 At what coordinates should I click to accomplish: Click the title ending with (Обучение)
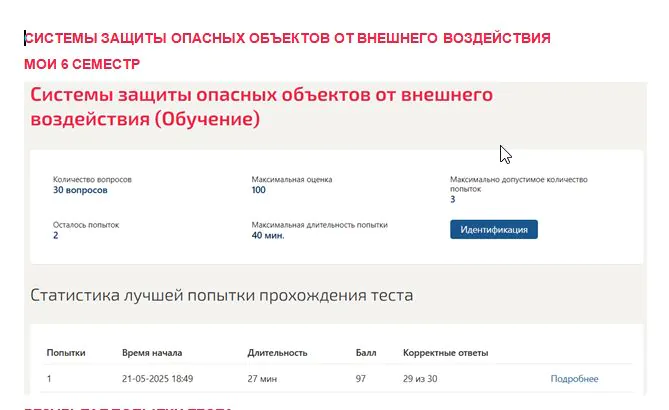[262, 107]
